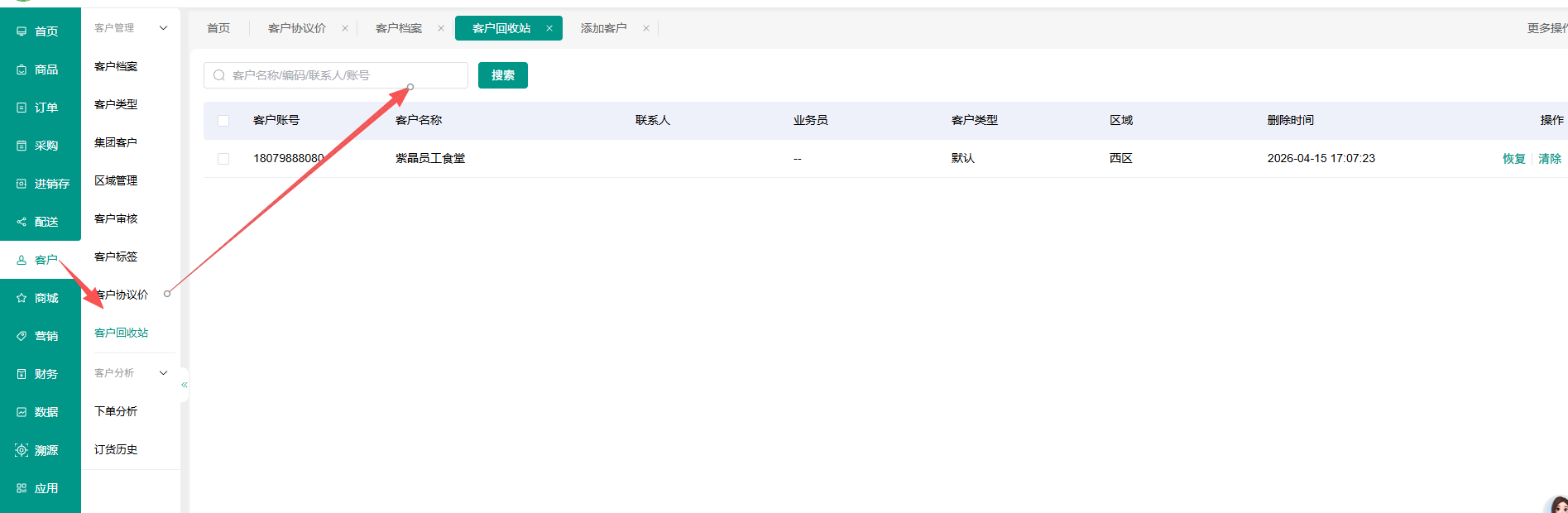The image size is (1568, 513).
Task: Open the 溯源 scan icon
Action: (22, 450)
